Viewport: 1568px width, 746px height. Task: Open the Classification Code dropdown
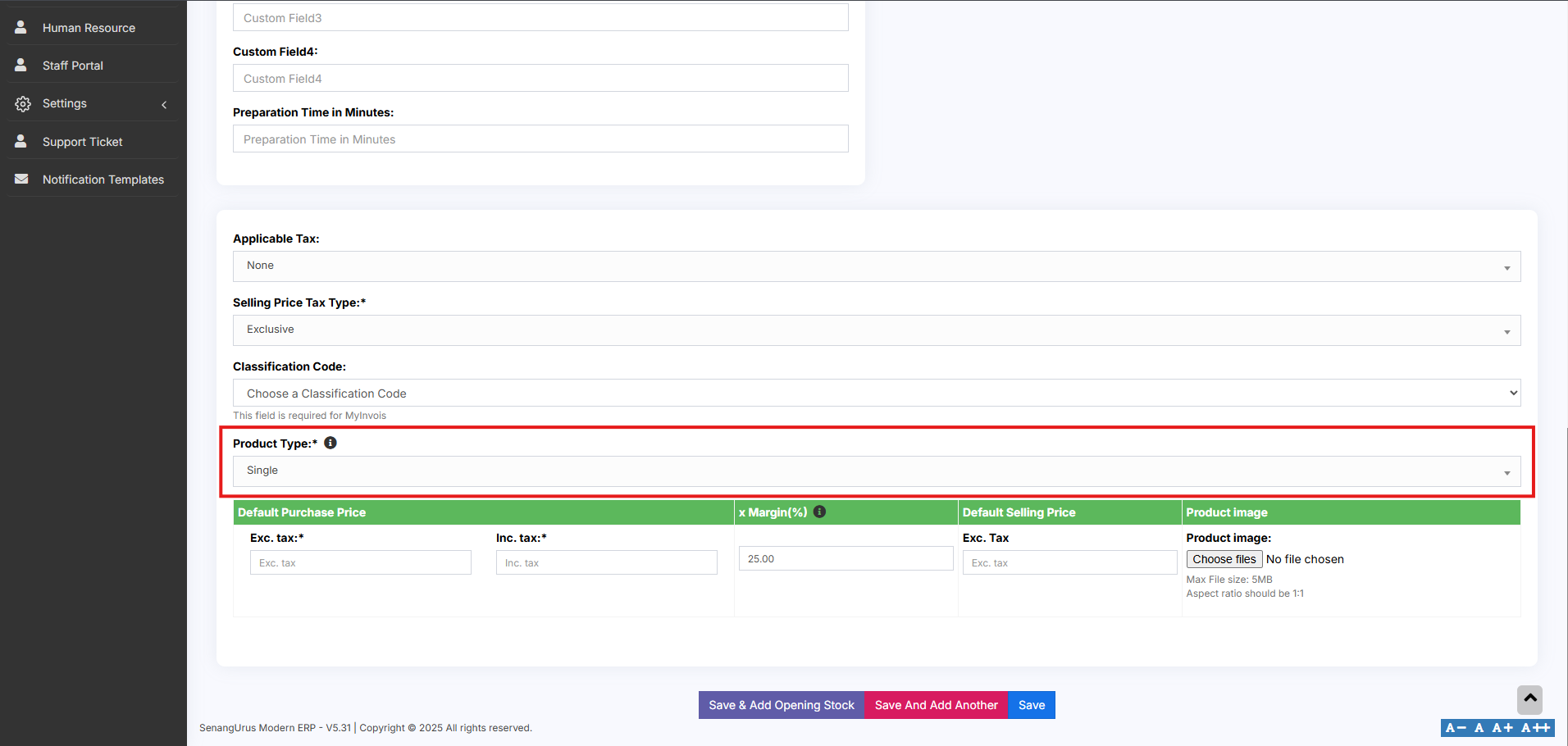[x=876, y=393]
